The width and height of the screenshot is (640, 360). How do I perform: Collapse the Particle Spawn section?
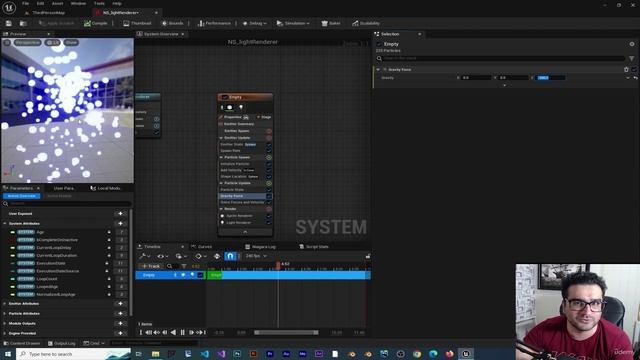point(221,157)
